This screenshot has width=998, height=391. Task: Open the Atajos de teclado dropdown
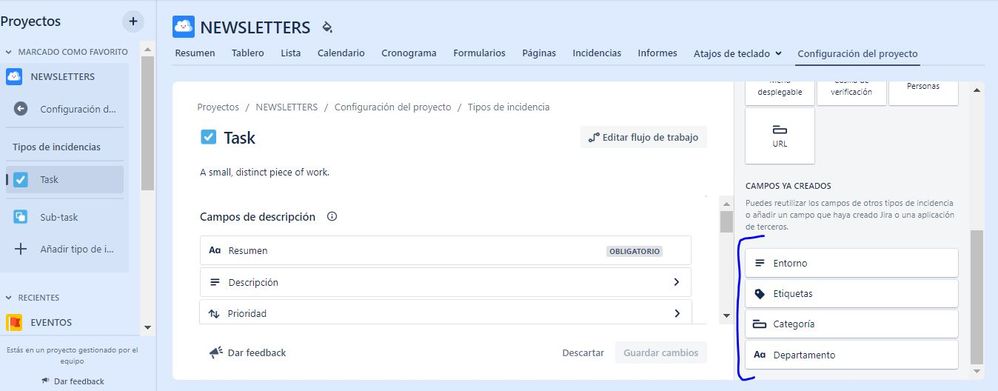pos(738,53)
